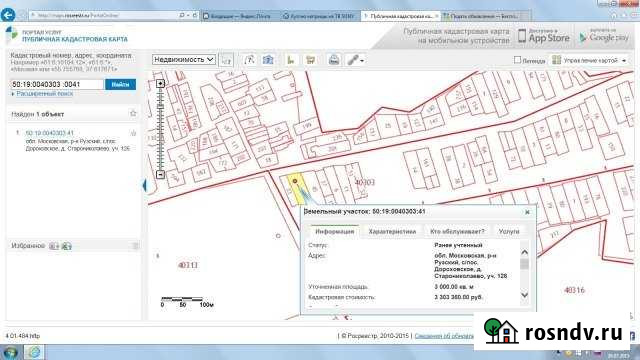640x360 pixels.
Task: Close the land plot info popup
Action: [x=527, y=212]
